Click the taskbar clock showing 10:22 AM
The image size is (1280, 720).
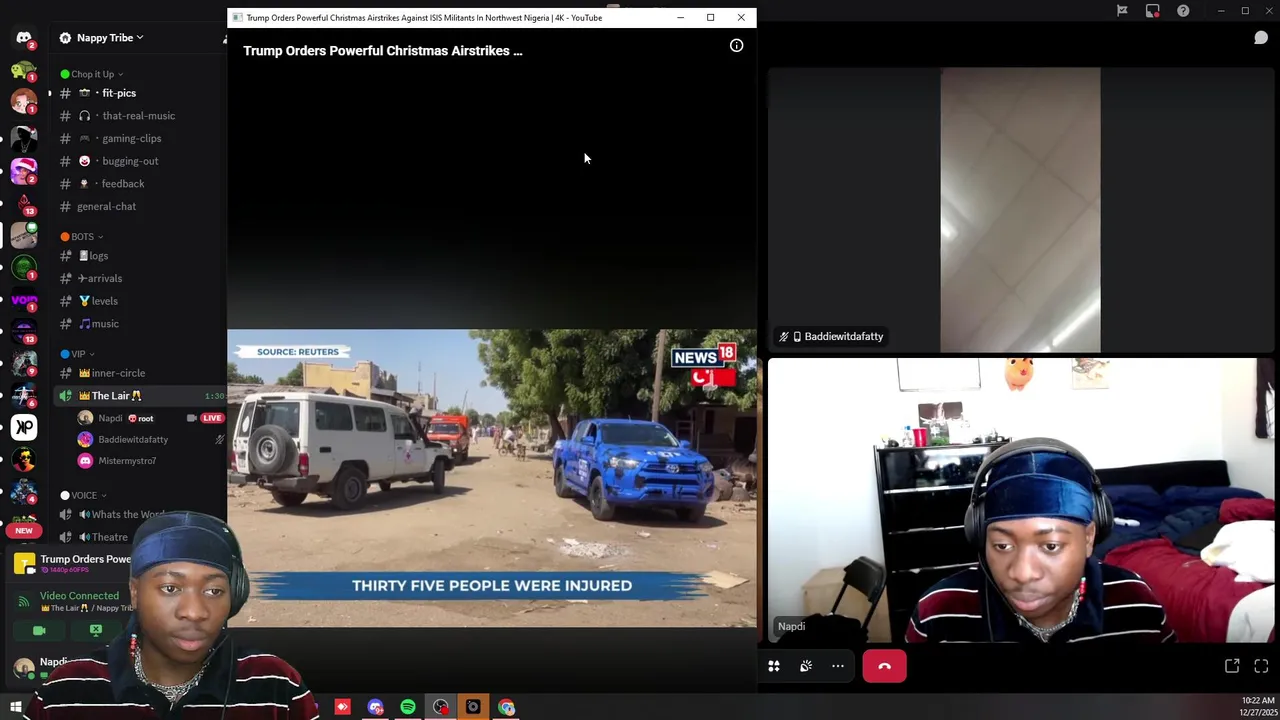[x=1256, y=706]
